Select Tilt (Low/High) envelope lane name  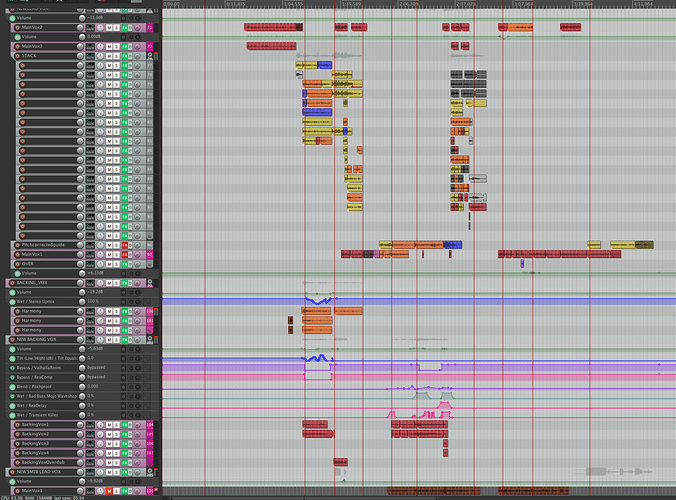pos(47,358)
